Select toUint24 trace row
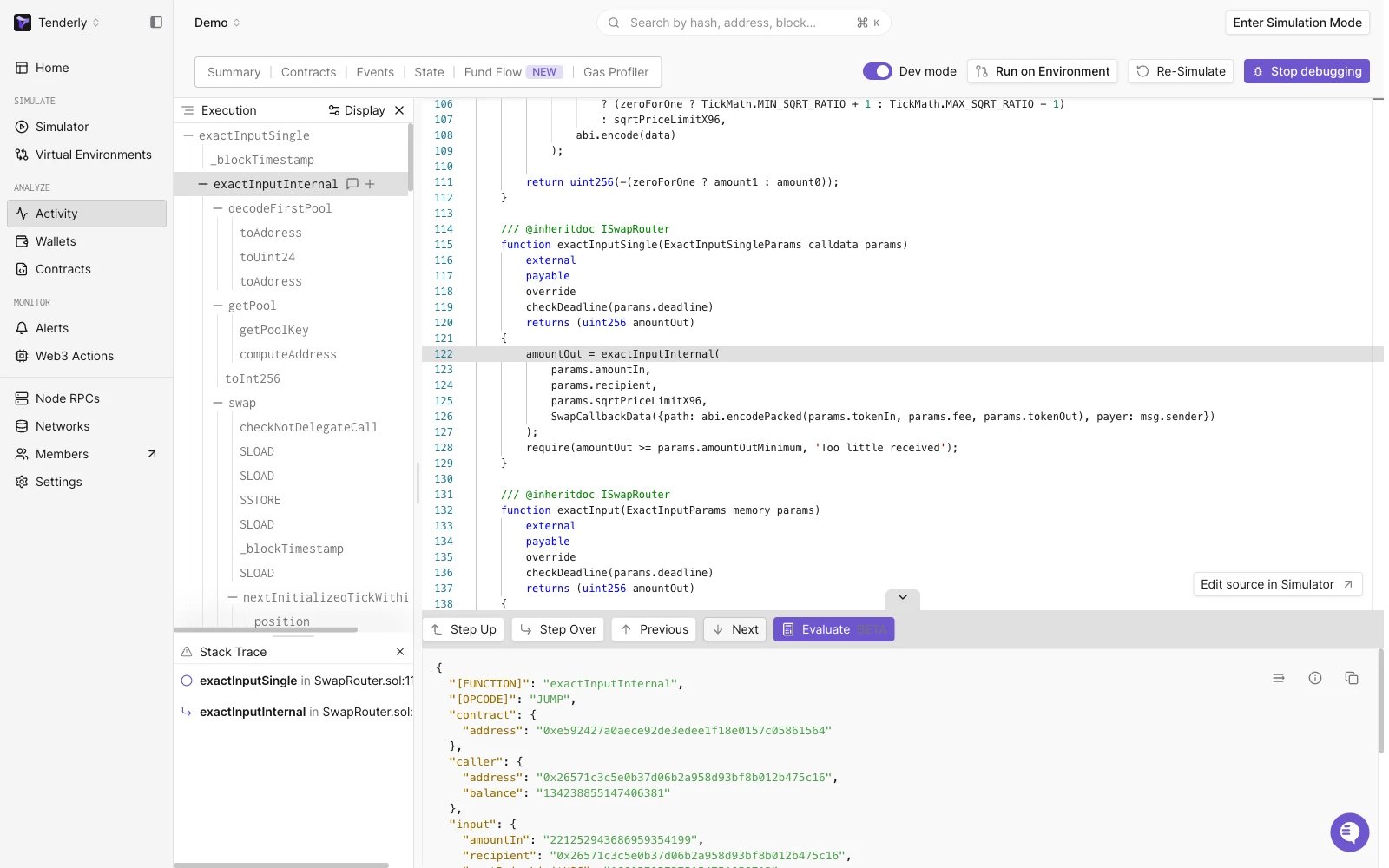 pyautogui.click(x=267, y=257)
